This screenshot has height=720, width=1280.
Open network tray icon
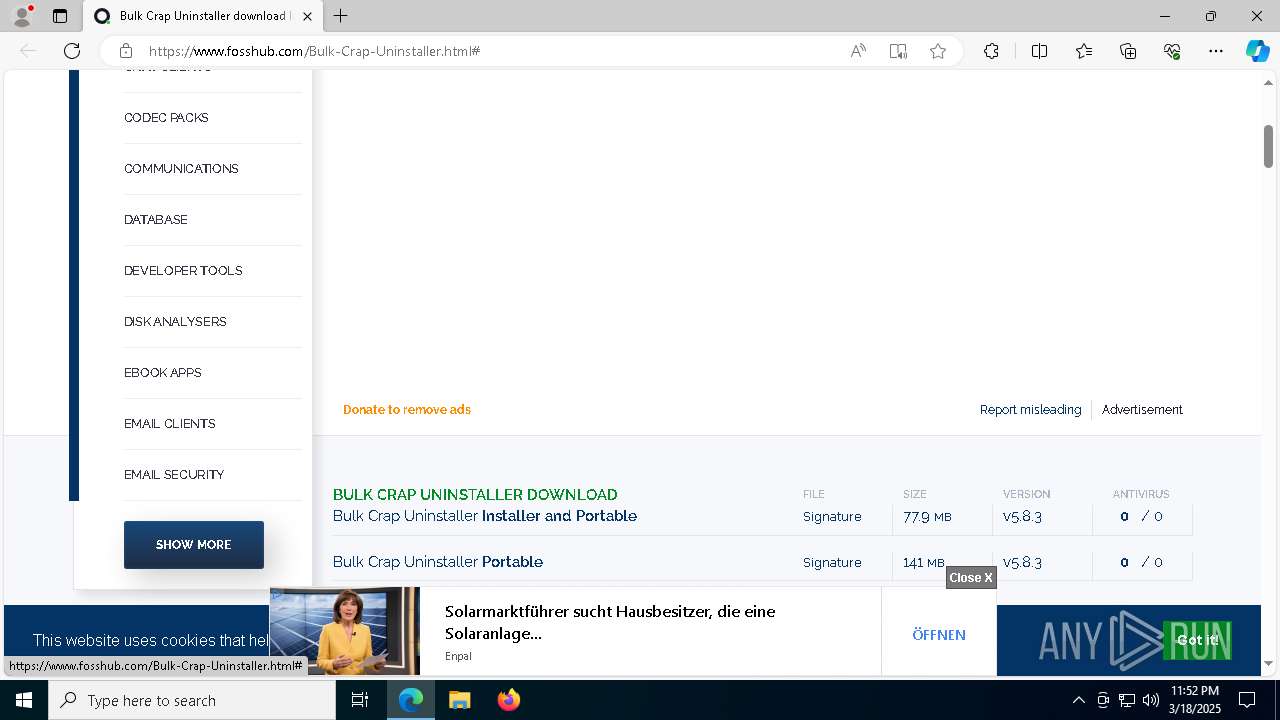1126,700
